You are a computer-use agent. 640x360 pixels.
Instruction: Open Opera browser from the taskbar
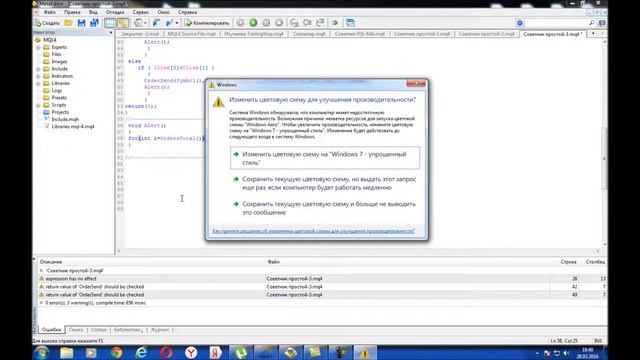pyautogui.click(x=166, y=353)
